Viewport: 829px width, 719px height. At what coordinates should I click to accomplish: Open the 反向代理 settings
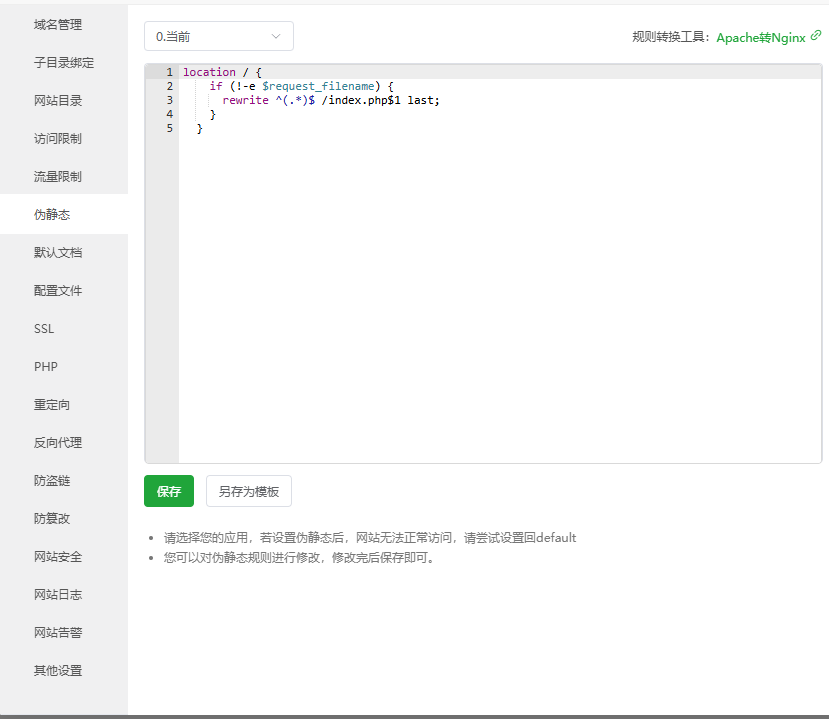51,442
